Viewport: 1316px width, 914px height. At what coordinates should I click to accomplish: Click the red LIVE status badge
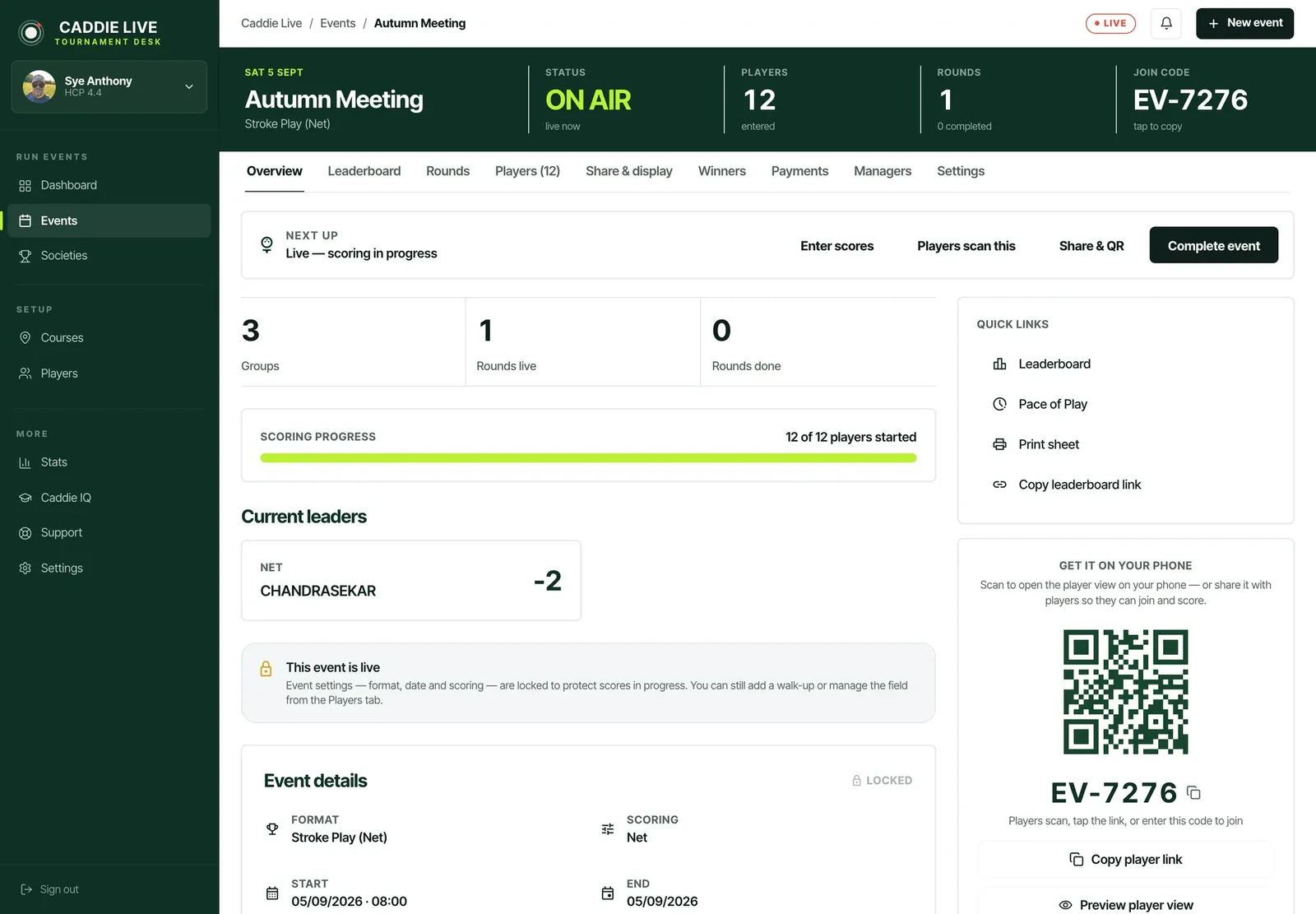coord(1110,24)
